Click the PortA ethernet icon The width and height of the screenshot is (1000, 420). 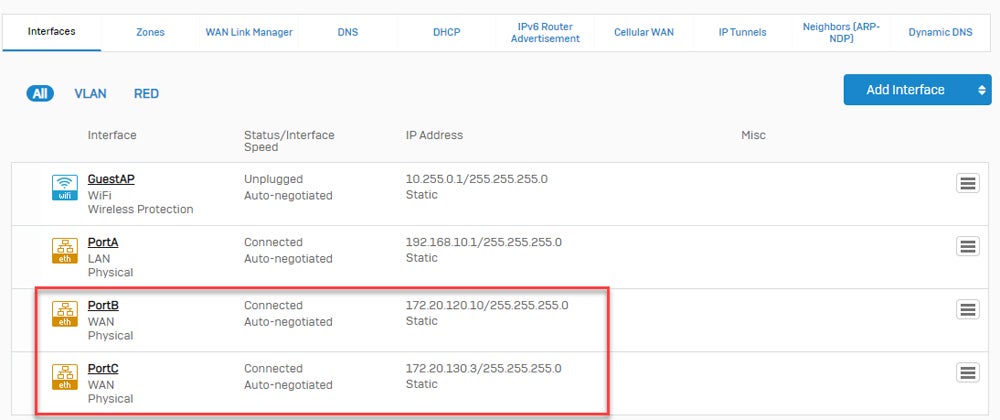(x=65, y=250)
